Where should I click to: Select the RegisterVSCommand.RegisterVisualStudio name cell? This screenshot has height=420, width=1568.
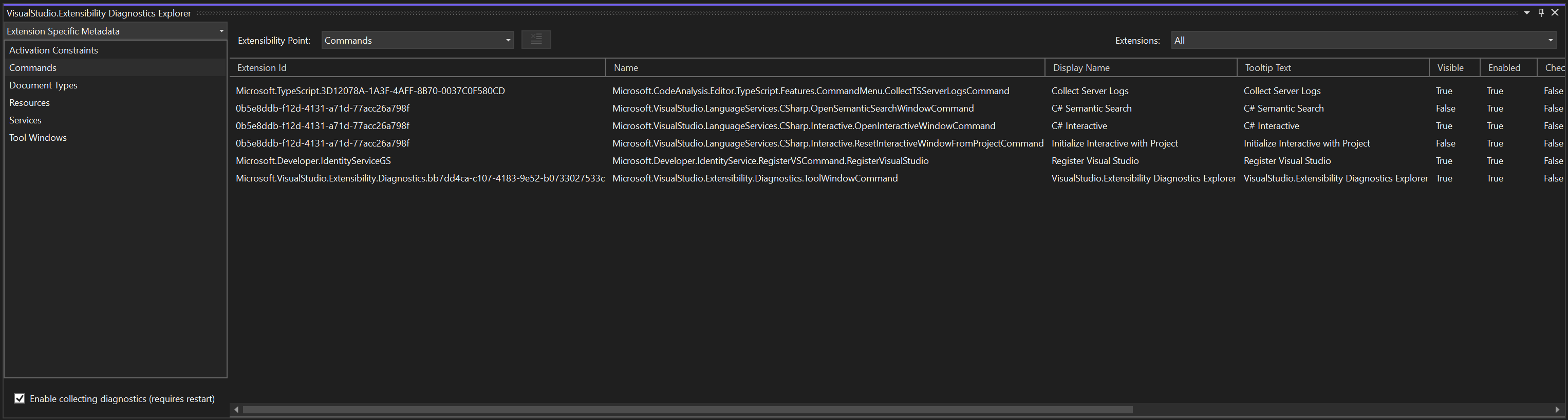pyautogui.click(x=771, y=161)
